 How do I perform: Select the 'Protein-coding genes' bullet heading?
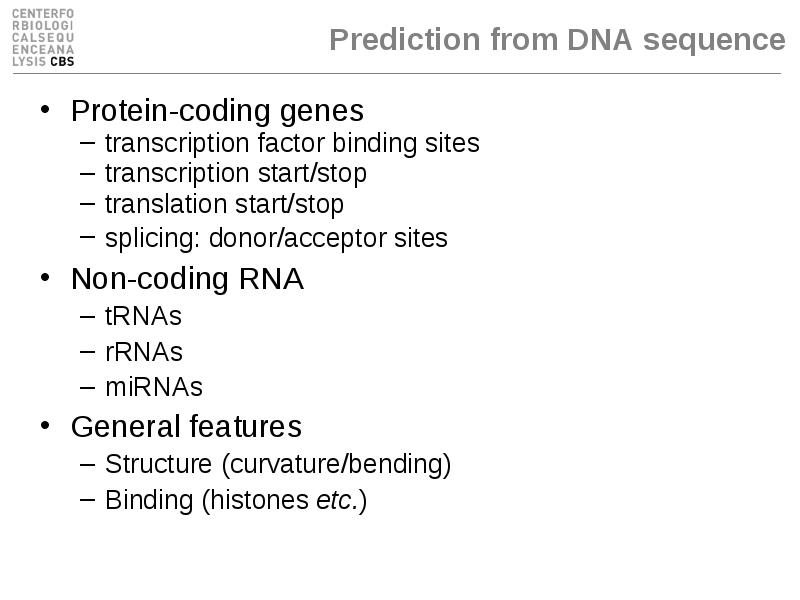tap(217, 110)
